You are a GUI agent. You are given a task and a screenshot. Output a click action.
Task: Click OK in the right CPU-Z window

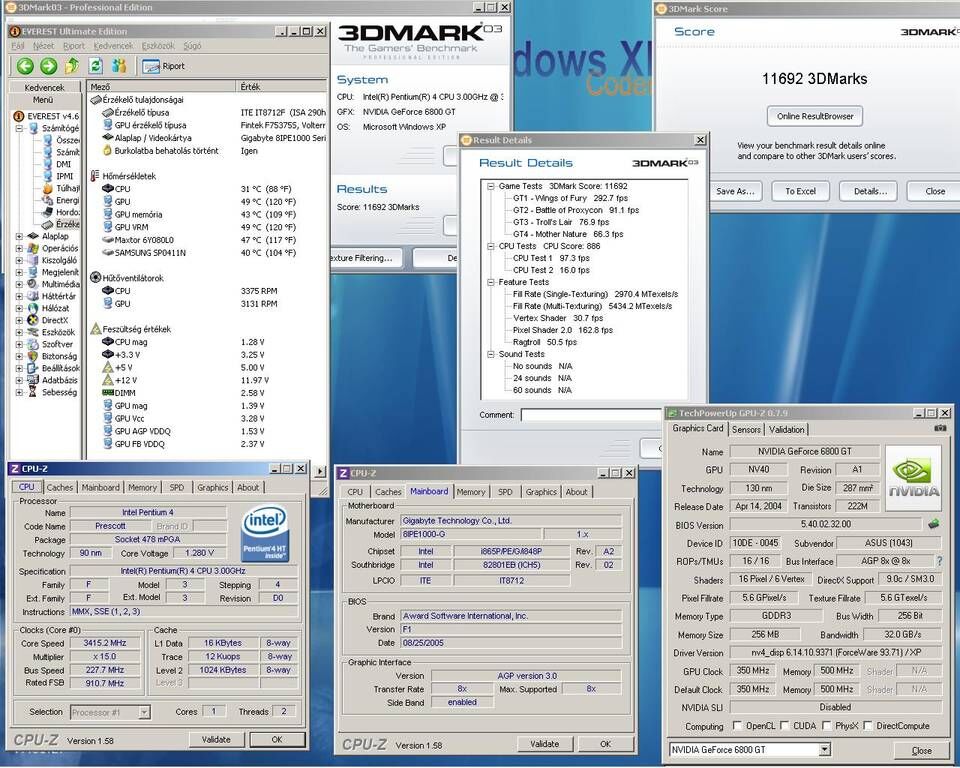pyautogui.click(x=606, y=744)
